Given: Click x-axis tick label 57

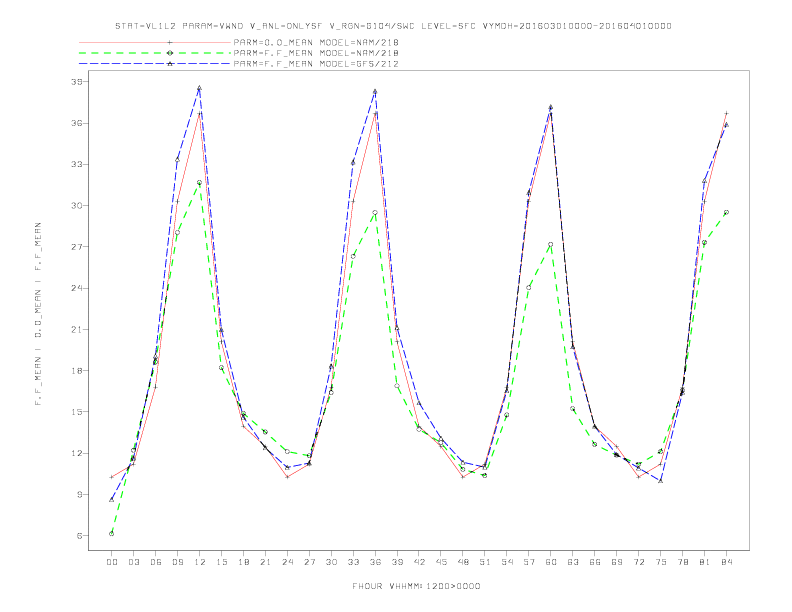Looking at the screenshot, I should click(529, 562).
